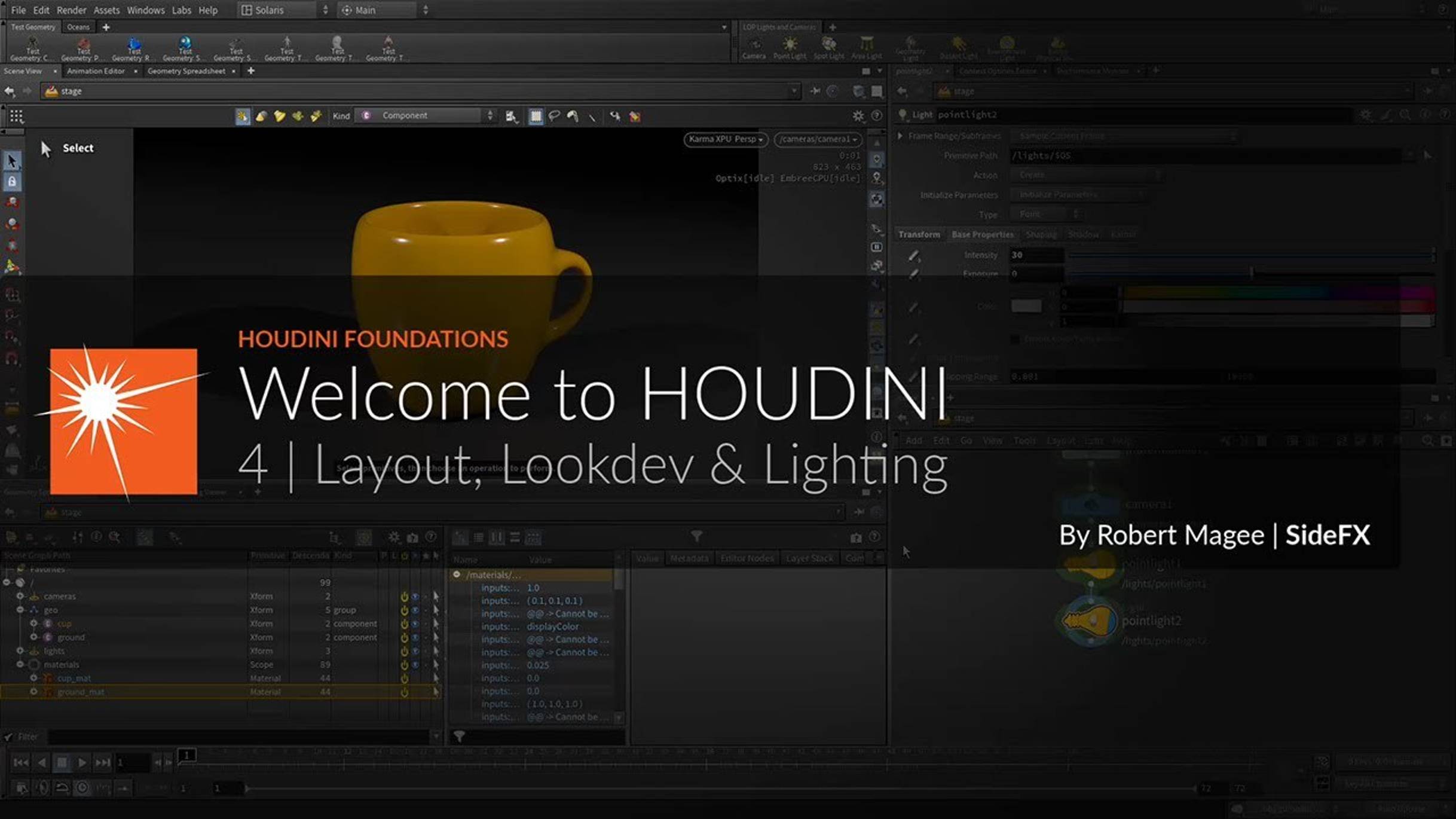
Task: Click the snapping grid icon in the toolbar
Action: coord(536,116)
